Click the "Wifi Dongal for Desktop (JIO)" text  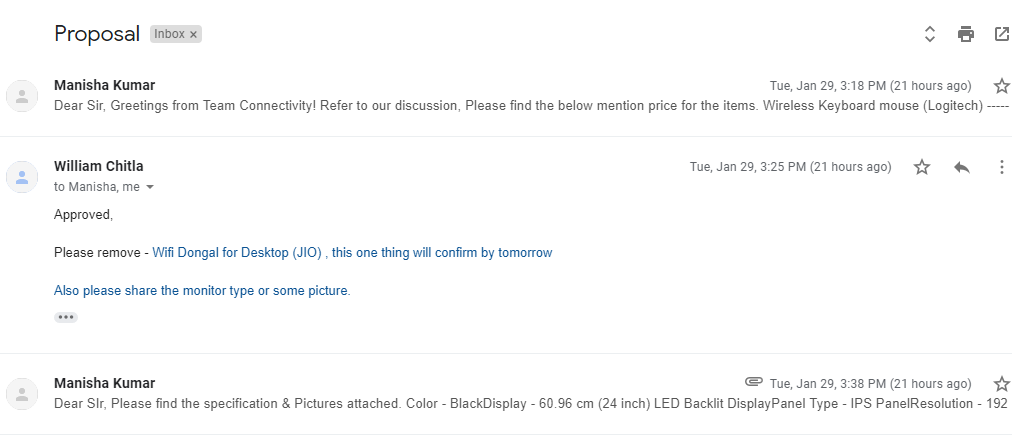pos(237,253)
